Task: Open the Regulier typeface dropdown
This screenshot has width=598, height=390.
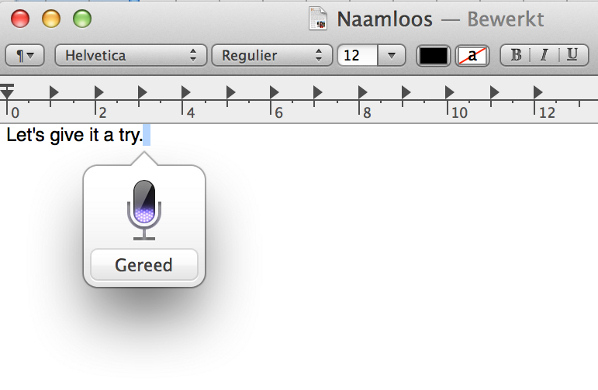Action: [272, 56]
